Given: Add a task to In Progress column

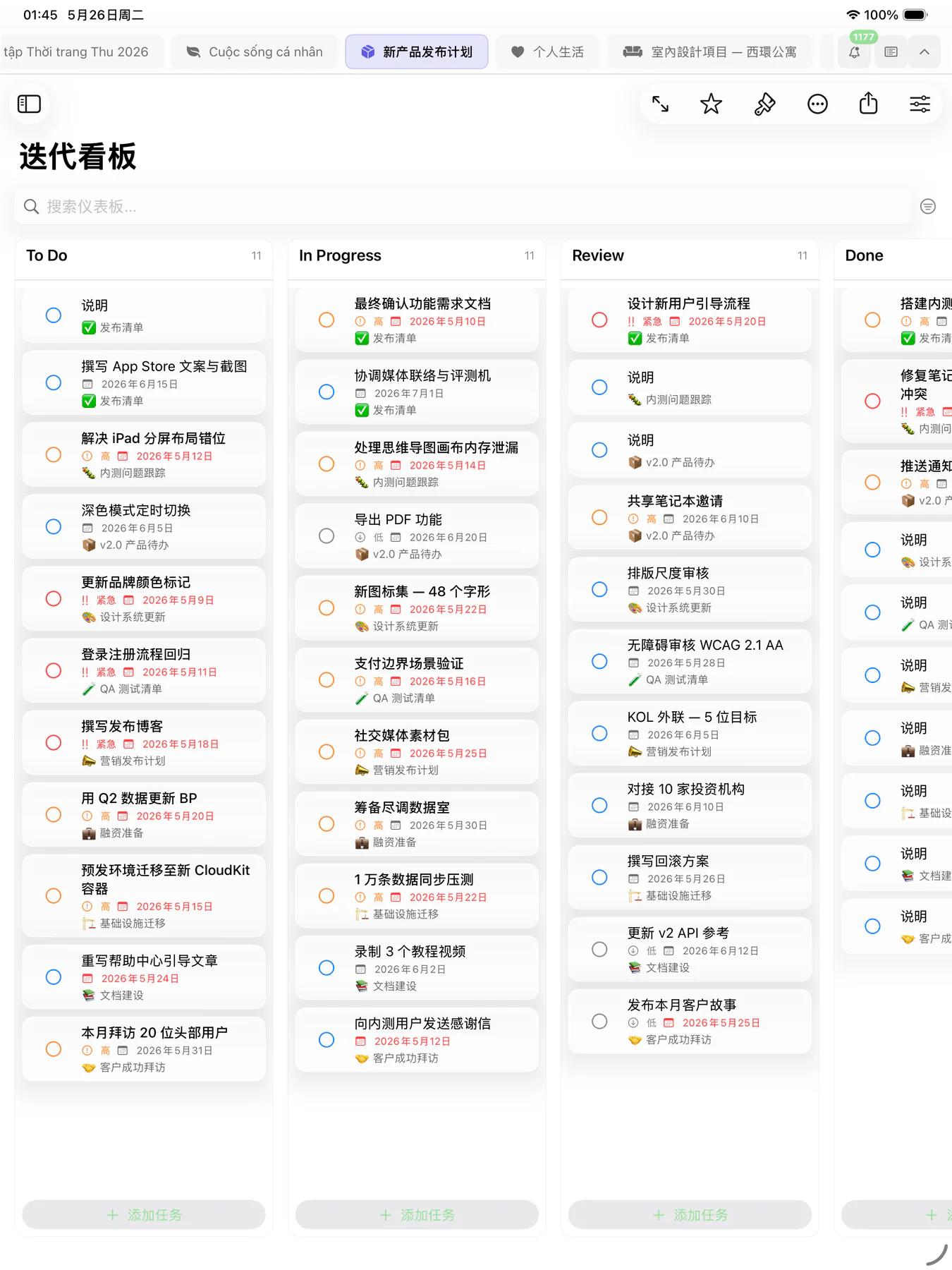Looking at the screenshot, I should pyautogui.click(x=417, y=1214).
